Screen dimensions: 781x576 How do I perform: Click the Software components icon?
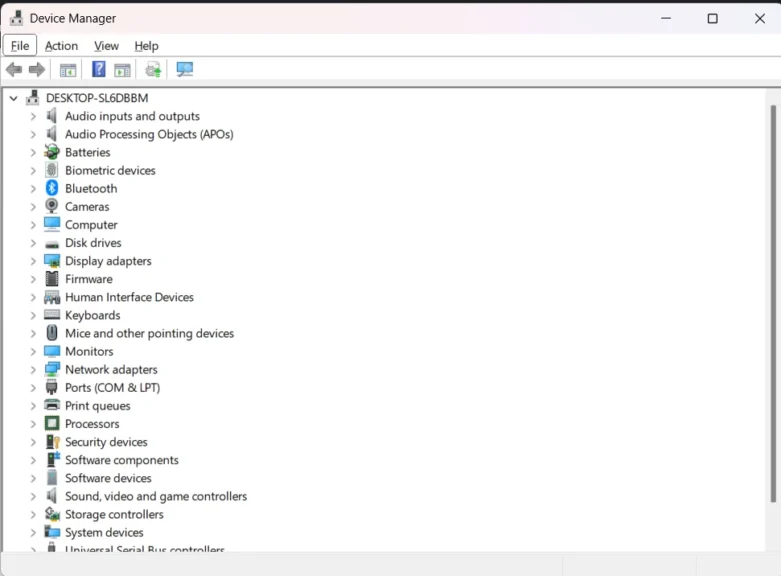click(52, 459)
